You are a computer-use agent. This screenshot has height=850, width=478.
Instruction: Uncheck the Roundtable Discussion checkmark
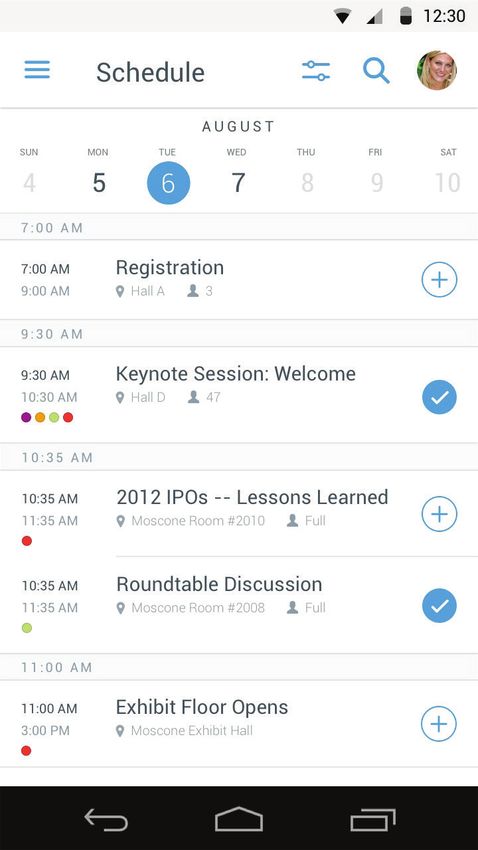[x=439, y=606]
